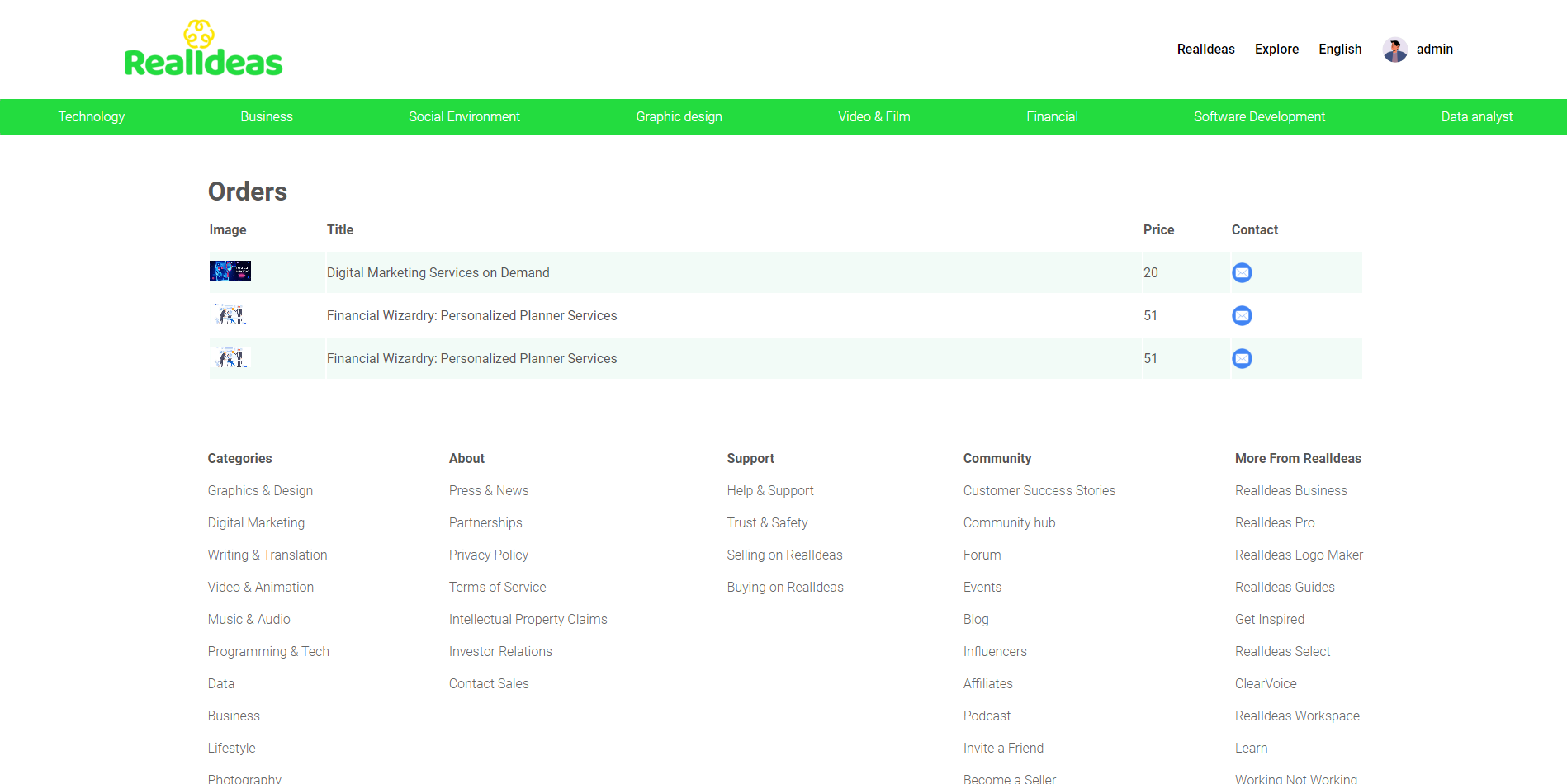Select the Social Environment category
This screenshot has width=1567, height=784.
(464, 117)
